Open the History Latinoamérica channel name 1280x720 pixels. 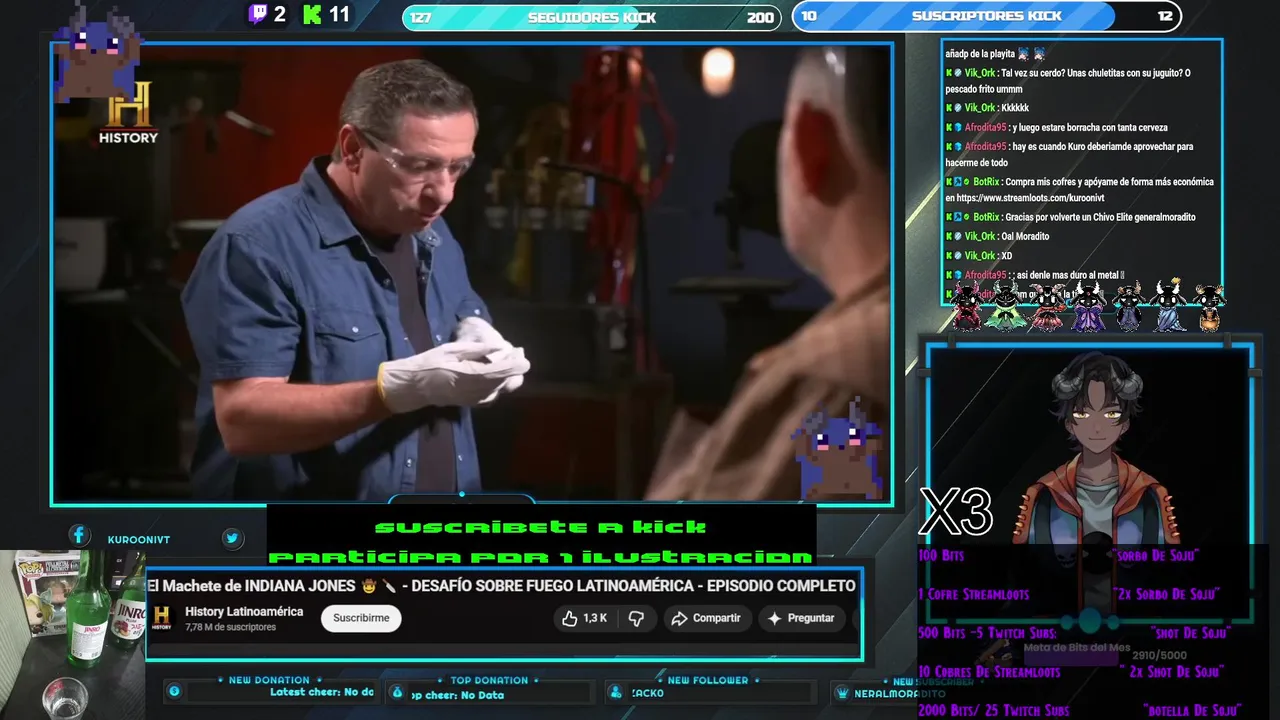[x=244, y=611]
